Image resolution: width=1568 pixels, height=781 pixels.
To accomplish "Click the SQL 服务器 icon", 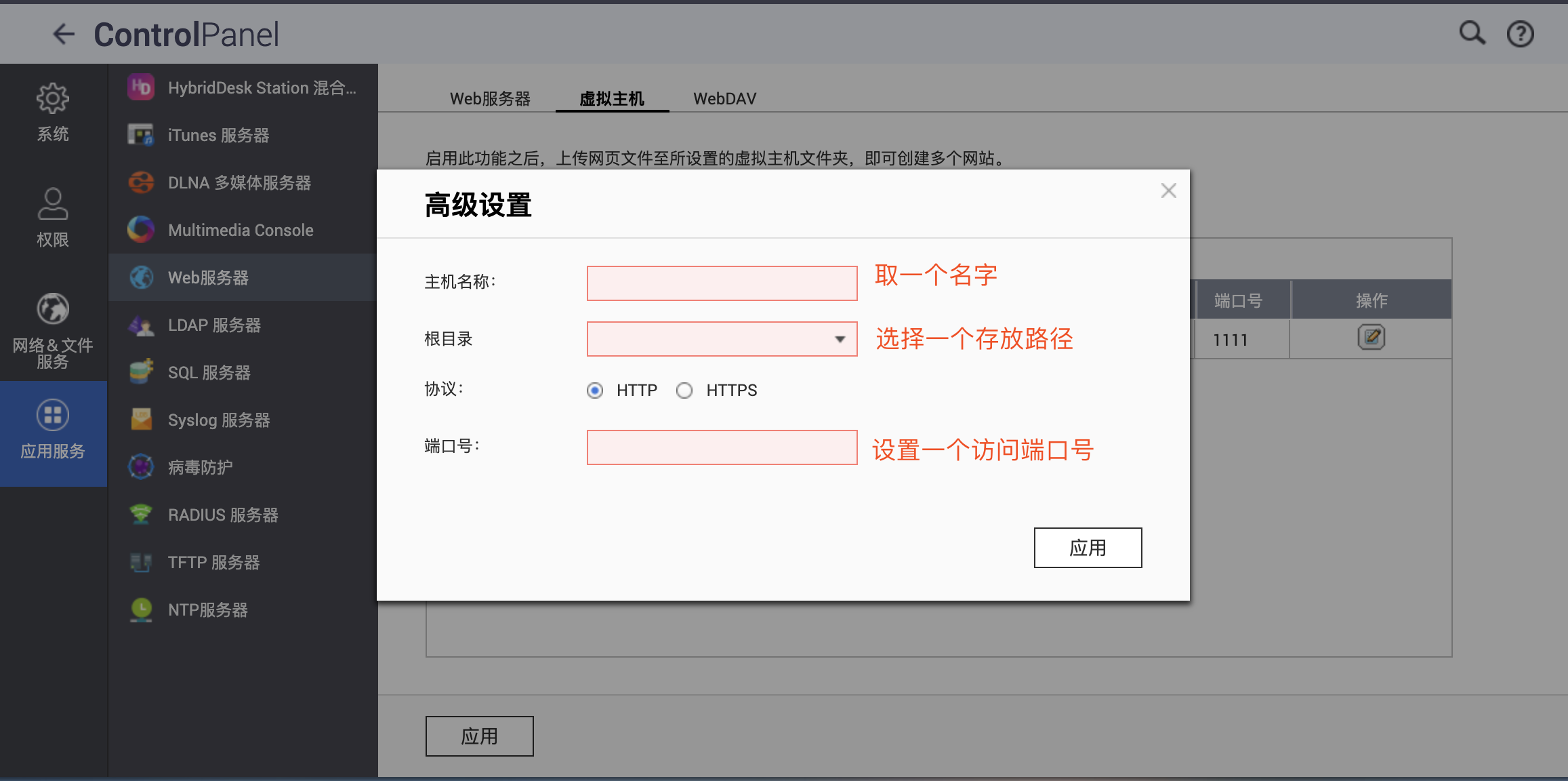I will pyautogui.click(x=141, y=372).
